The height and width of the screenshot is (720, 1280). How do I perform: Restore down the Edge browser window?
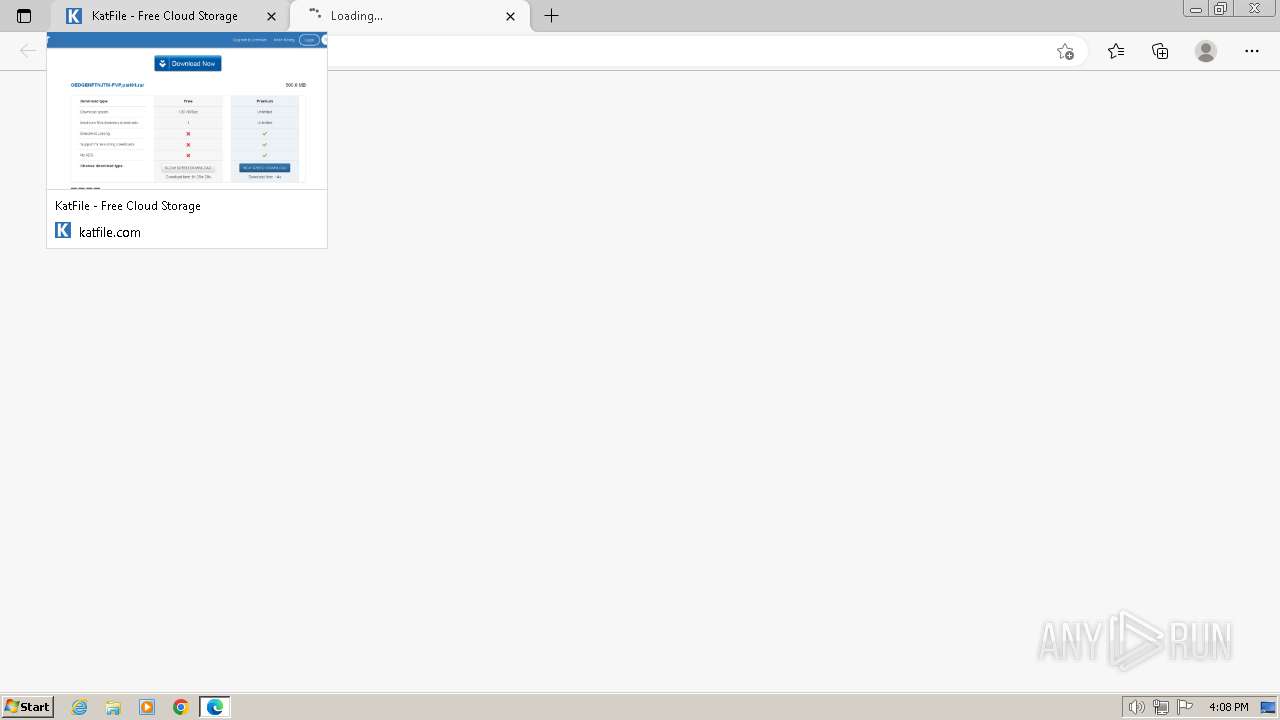click(1221, 9)
